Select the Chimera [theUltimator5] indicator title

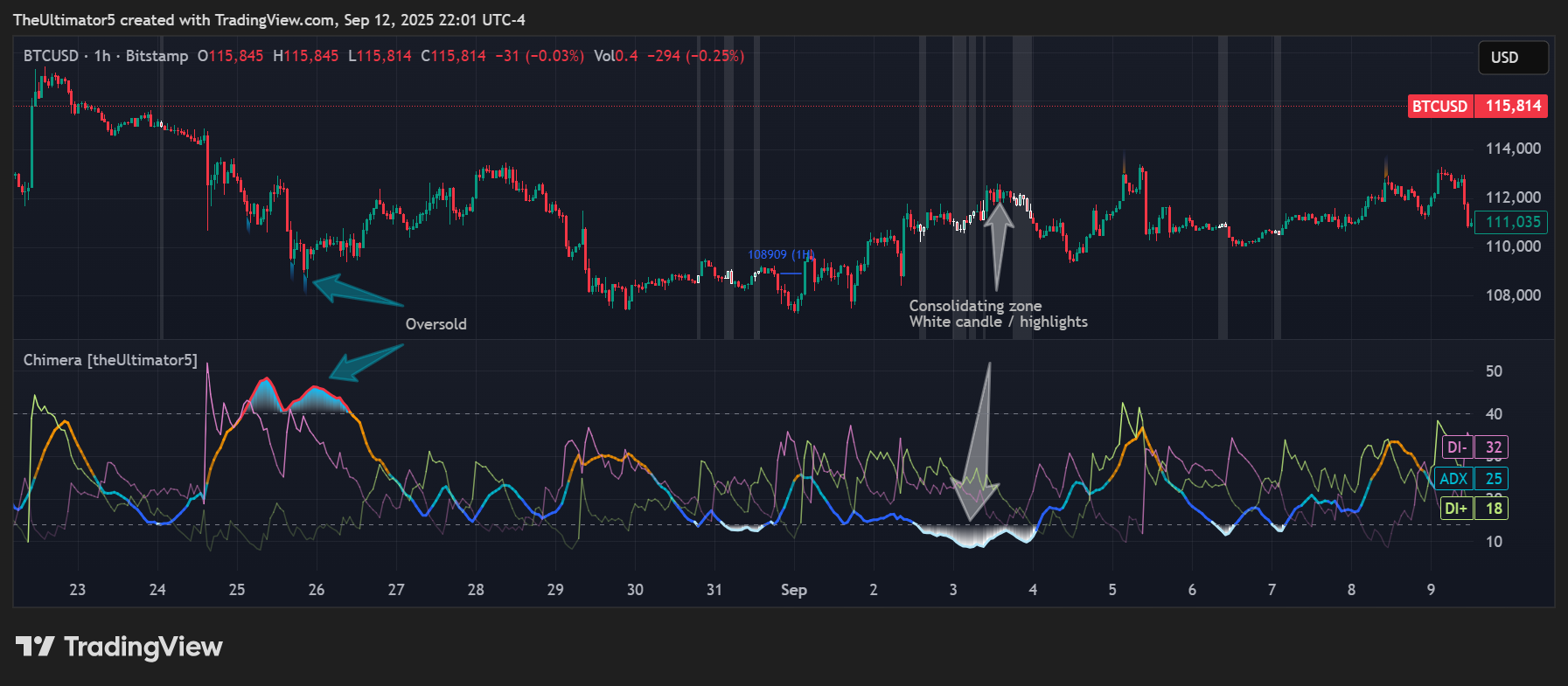click(x=110, y=360)
